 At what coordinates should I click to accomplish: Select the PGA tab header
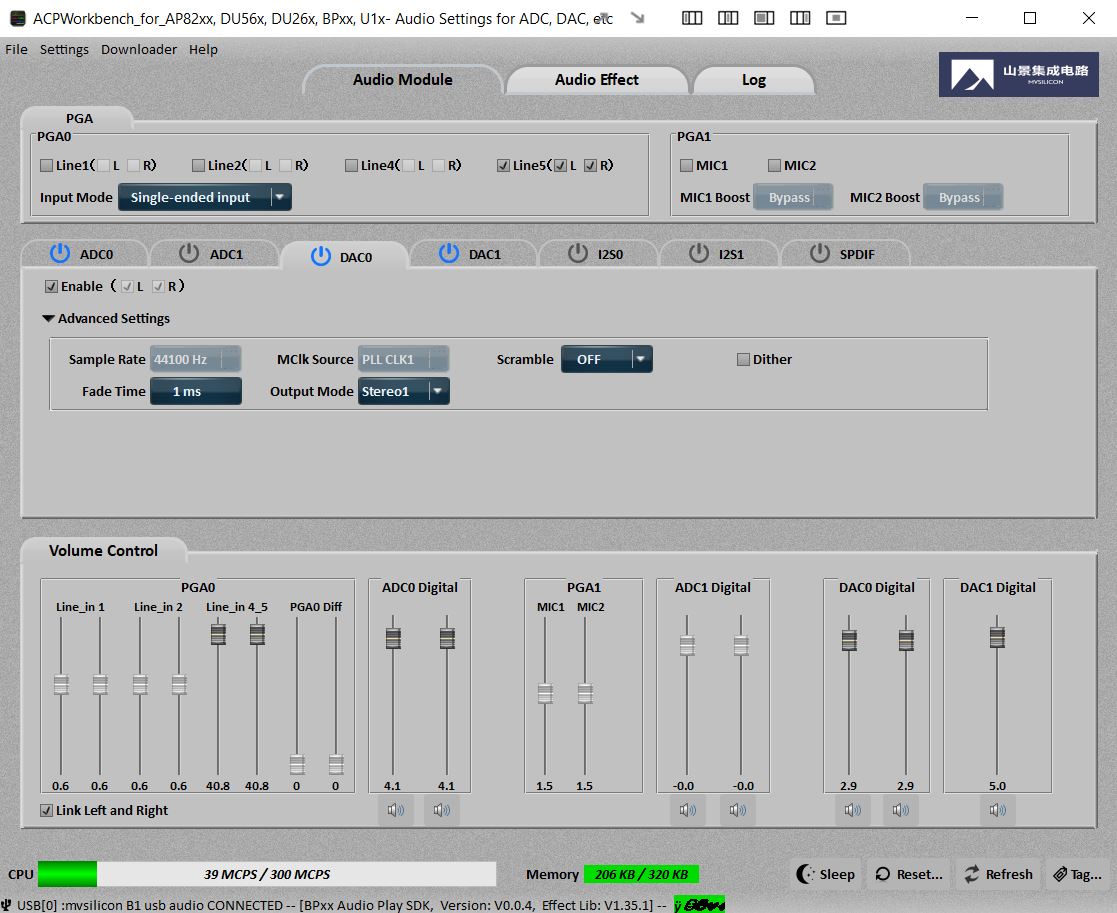[79, 118]
